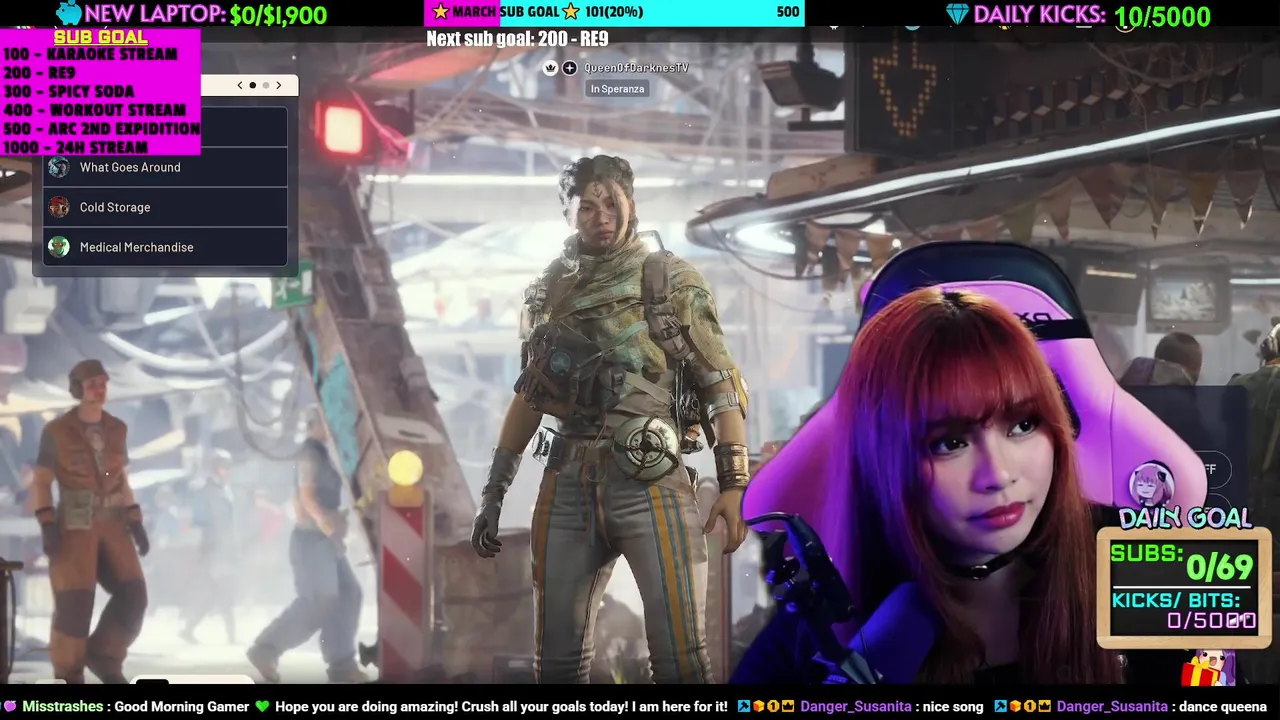Click the trader portrait beside Medical Merchandise
The image size is (1280, 720).
tap(59, 247)
